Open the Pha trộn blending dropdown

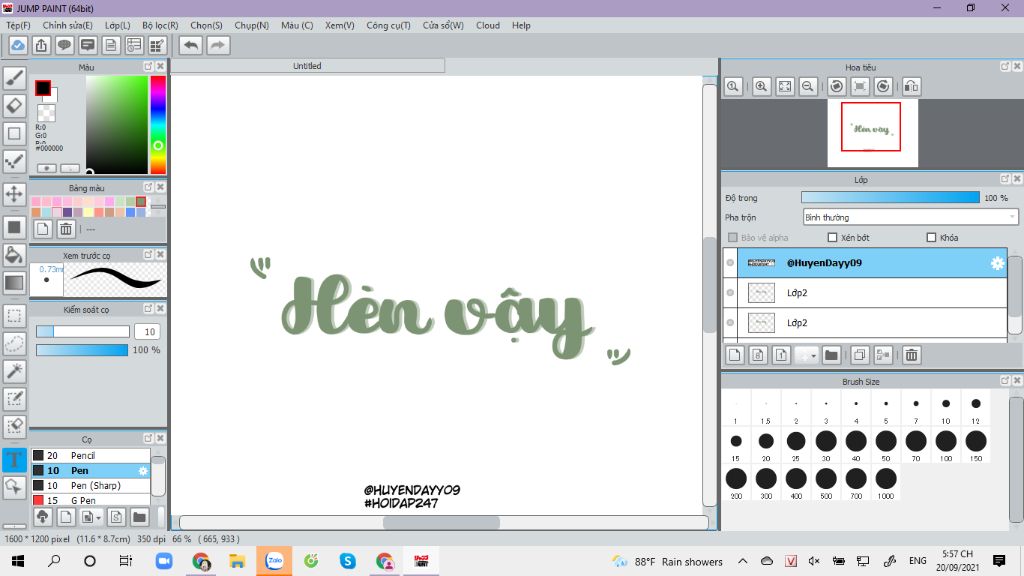click(910, 217)
